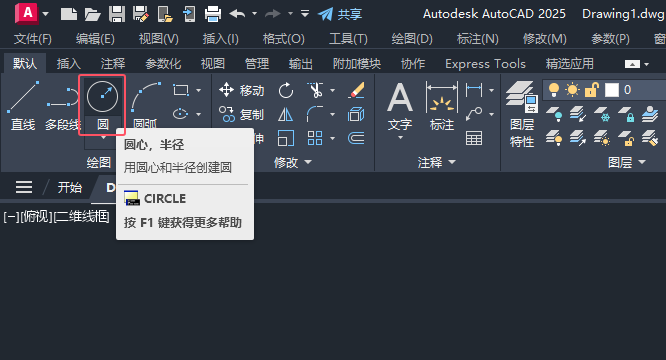Expand the Rectangle tool dropdown arrow
This screenshot has width=666, height=360.
[198, 90]
